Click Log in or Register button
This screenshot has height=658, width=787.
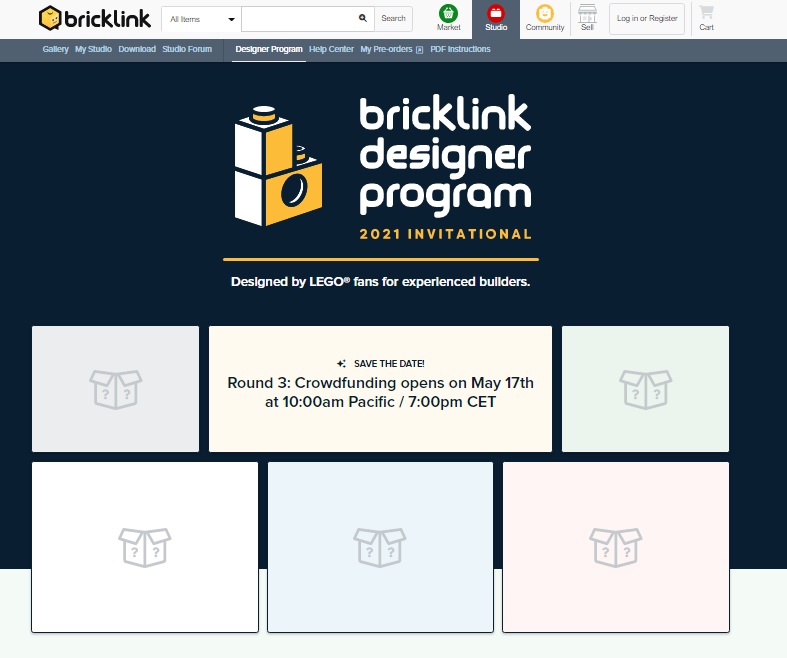coord(647,19)
